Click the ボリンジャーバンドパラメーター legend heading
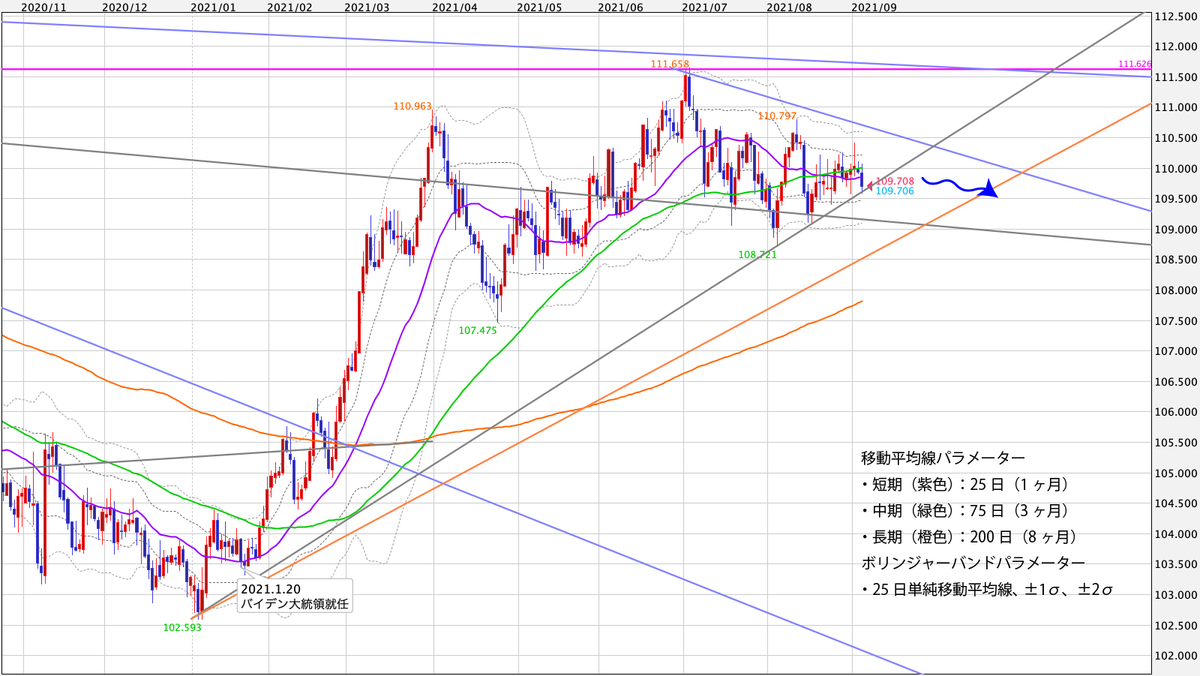 (x=971, y=563)
